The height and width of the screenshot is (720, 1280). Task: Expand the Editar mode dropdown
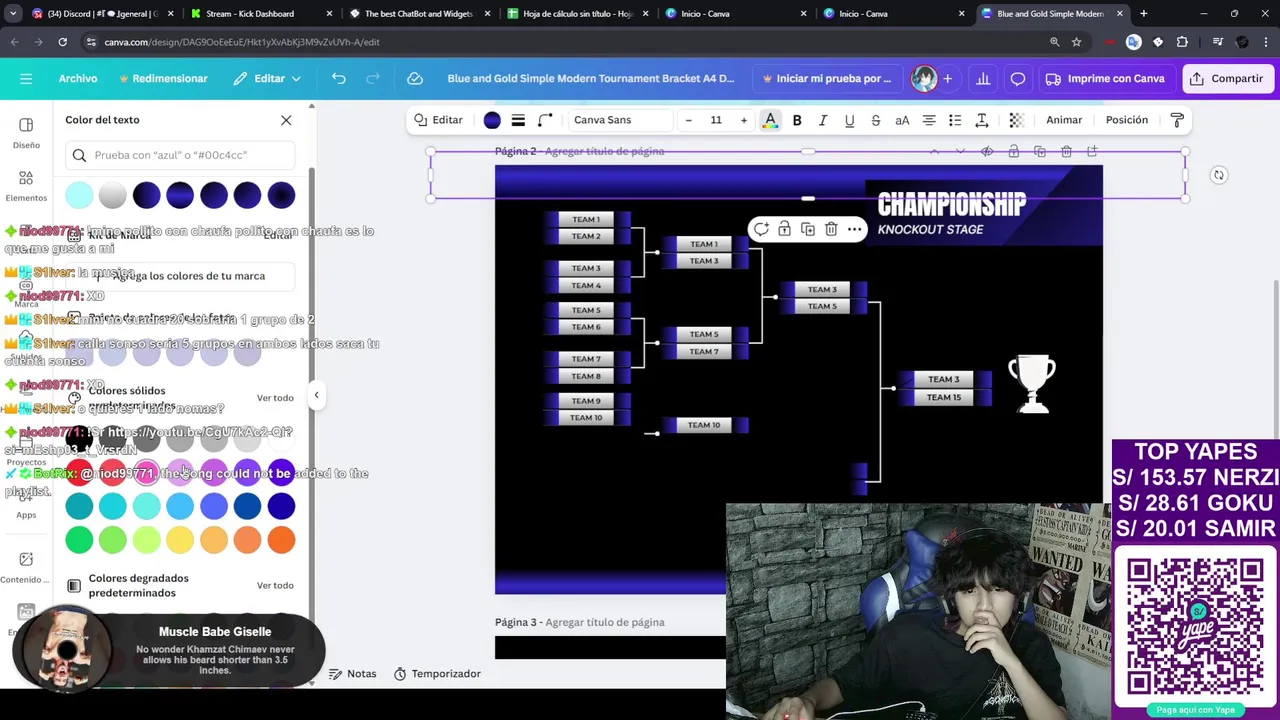(267, 78)
